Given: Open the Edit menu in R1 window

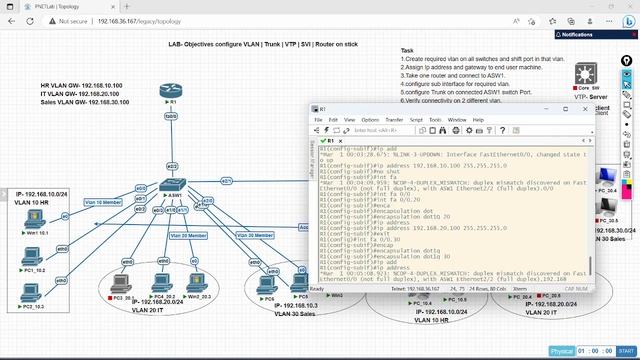Looking at the screenshot, I should click(333, 120).
